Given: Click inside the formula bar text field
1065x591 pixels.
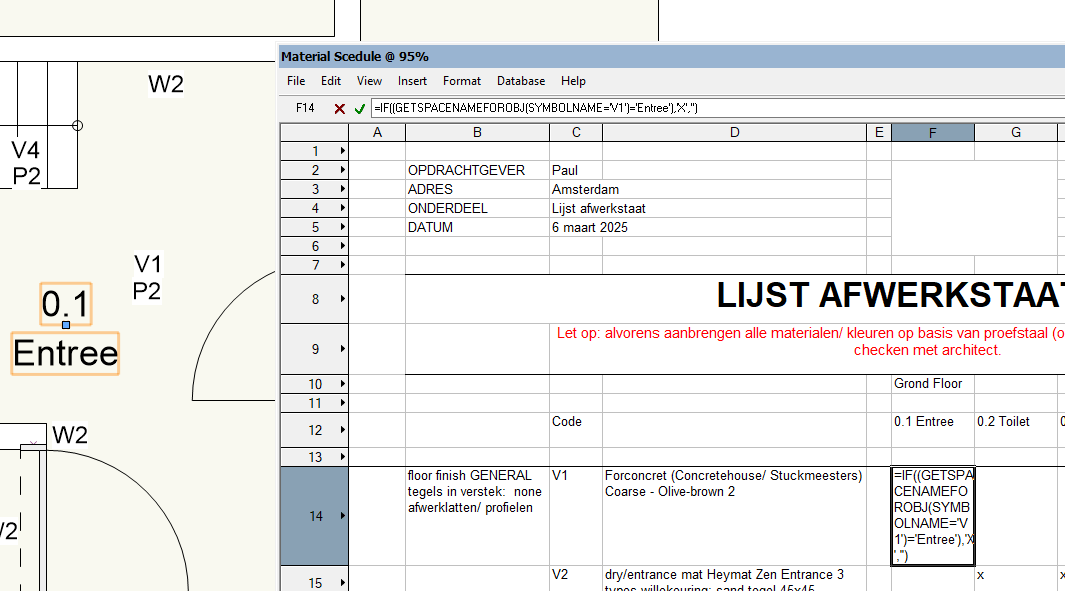Looking at the screenshot, I should tap(700, 108).
